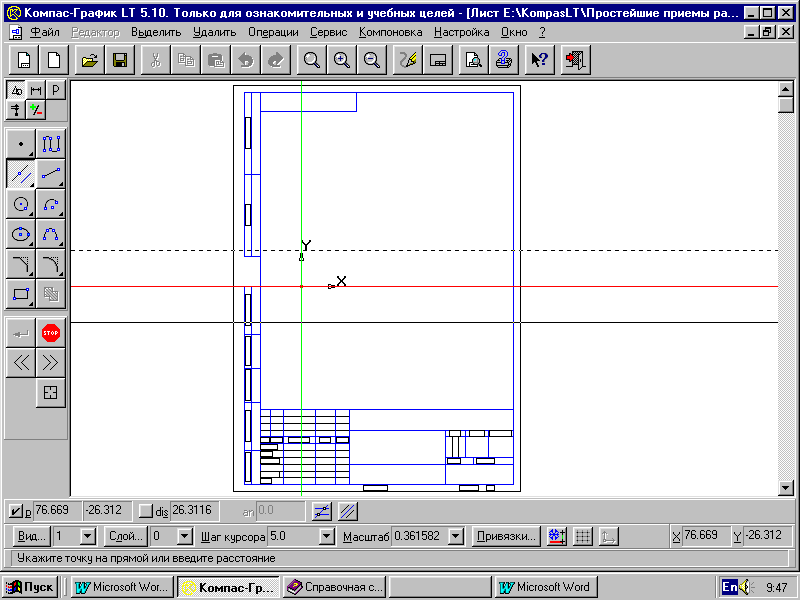Go to the next object arrow
The image size is (800, 600).
[51, 363]
